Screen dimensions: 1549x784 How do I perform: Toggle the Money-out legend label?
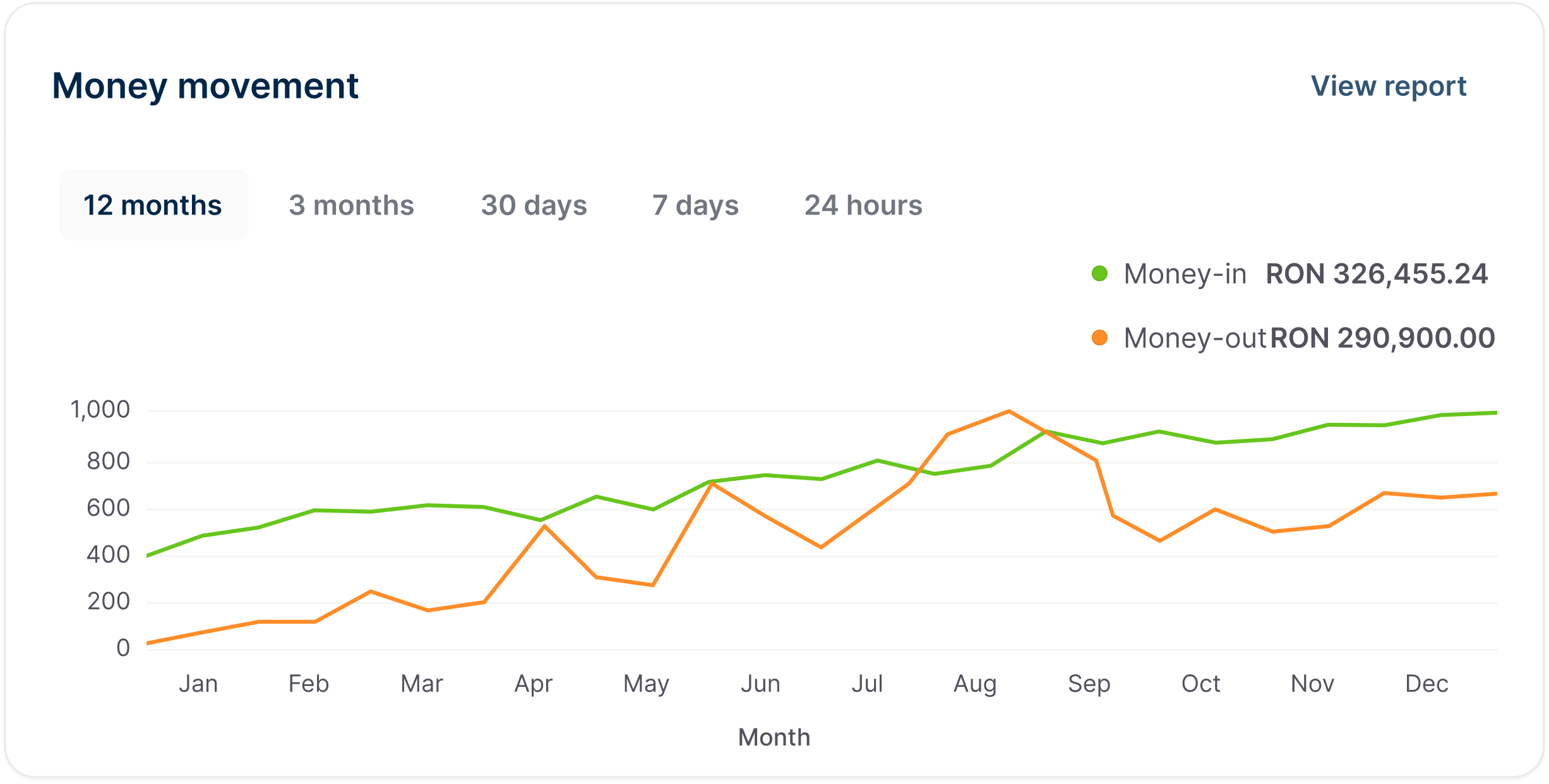click(1194, 338)
